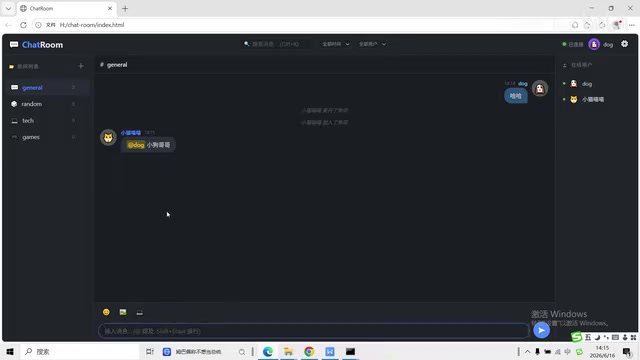Open a new browser tab with plus
Viewport: 640px width, 360px height.
click(x=125, y=8)
